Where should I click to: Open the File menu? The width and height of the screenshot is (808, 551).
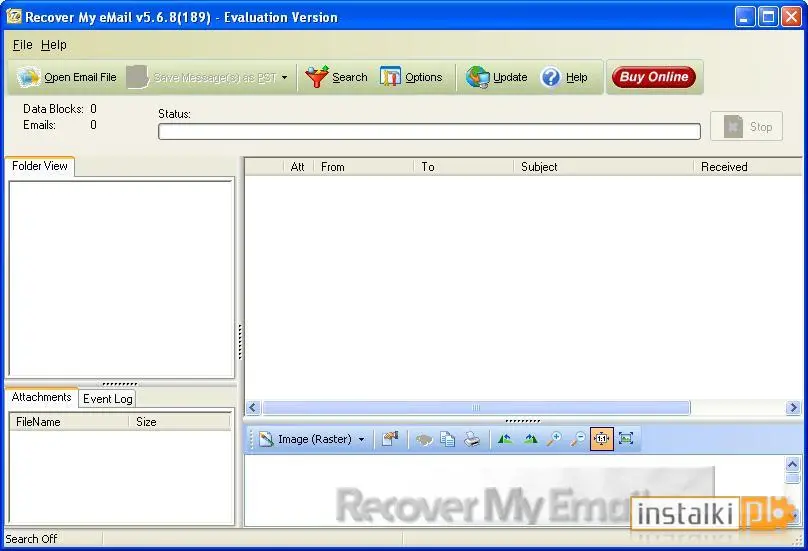[22, 45]
